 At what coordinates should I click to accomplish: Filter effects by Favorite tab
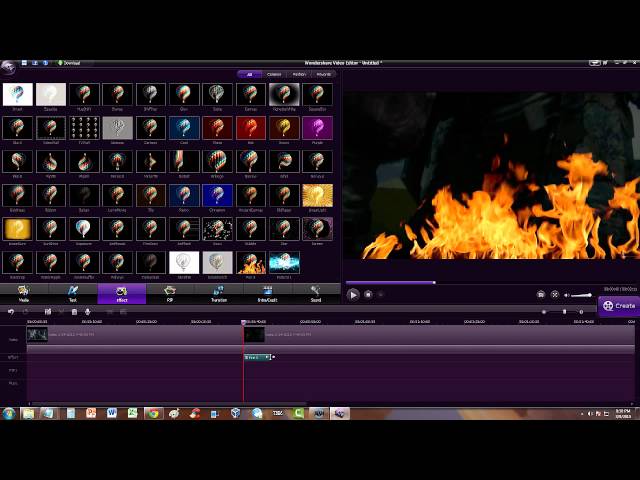coord(324,74)
